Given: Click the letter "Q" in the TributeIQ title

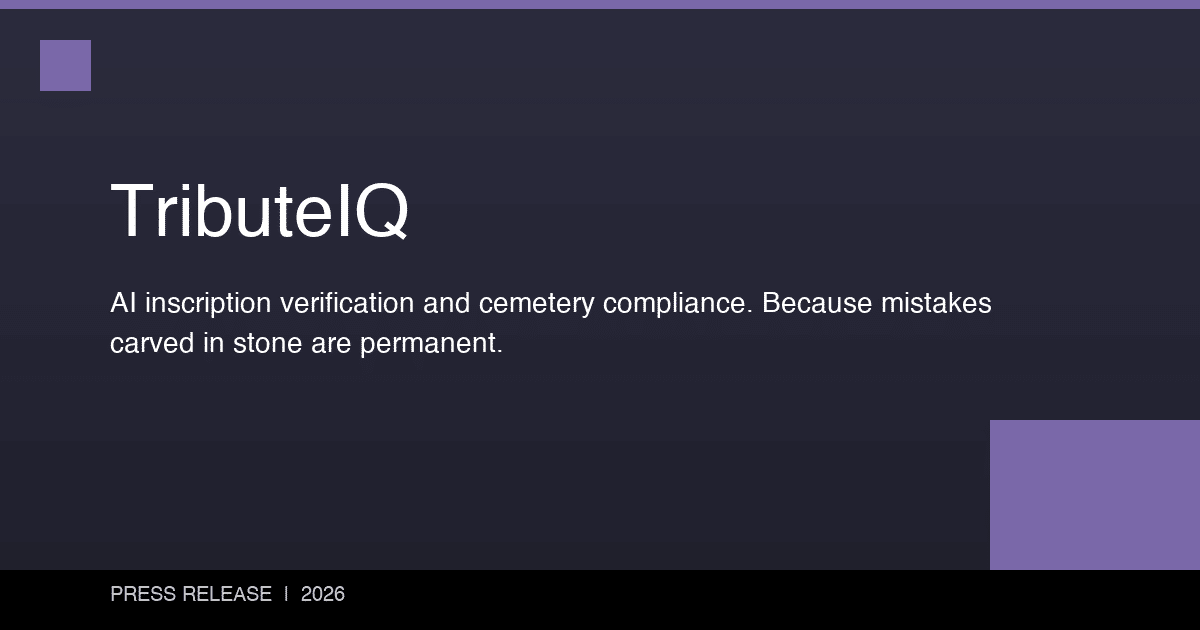Looking at the screenshot, I should point(380,211).
